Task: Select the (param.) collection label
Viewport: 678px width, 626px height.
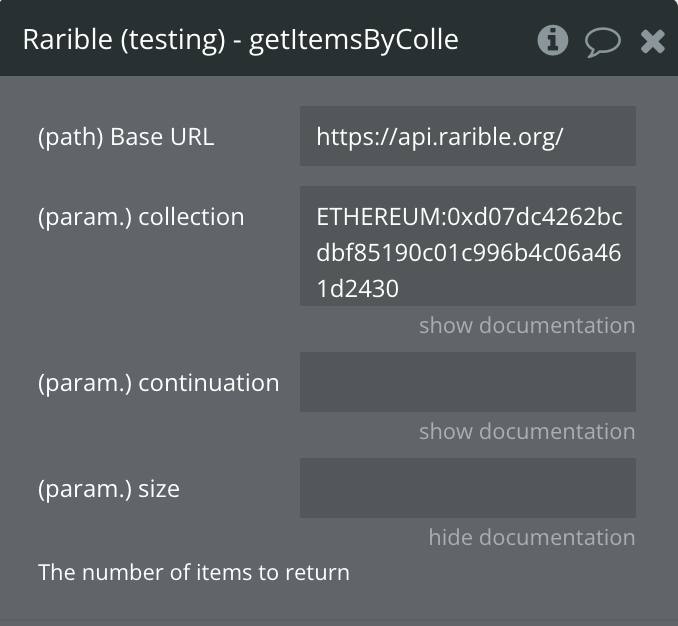Action: click(141, 217)
